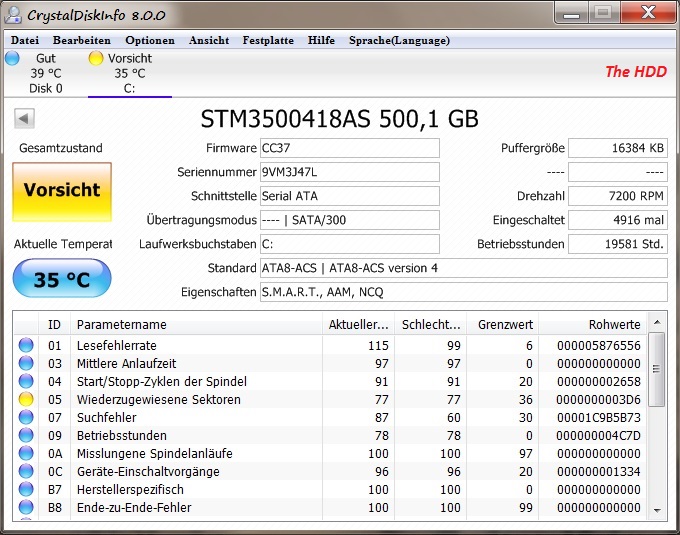Click the Eingeschaltet field 4916 mal
The width and height of the screenshot is (680, 535).
(x=618, y=220)
